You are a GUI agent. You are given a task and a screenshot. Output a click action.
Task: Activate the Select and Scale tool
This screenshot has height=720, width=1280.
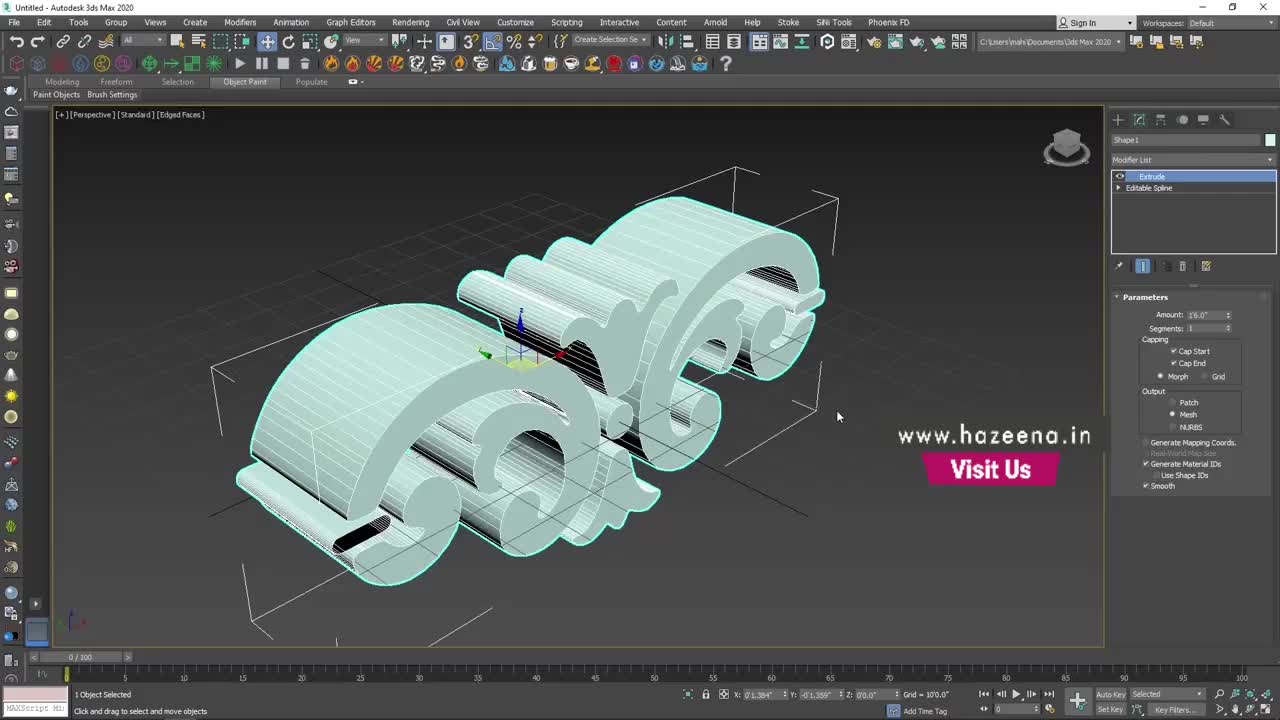[310, 41]
